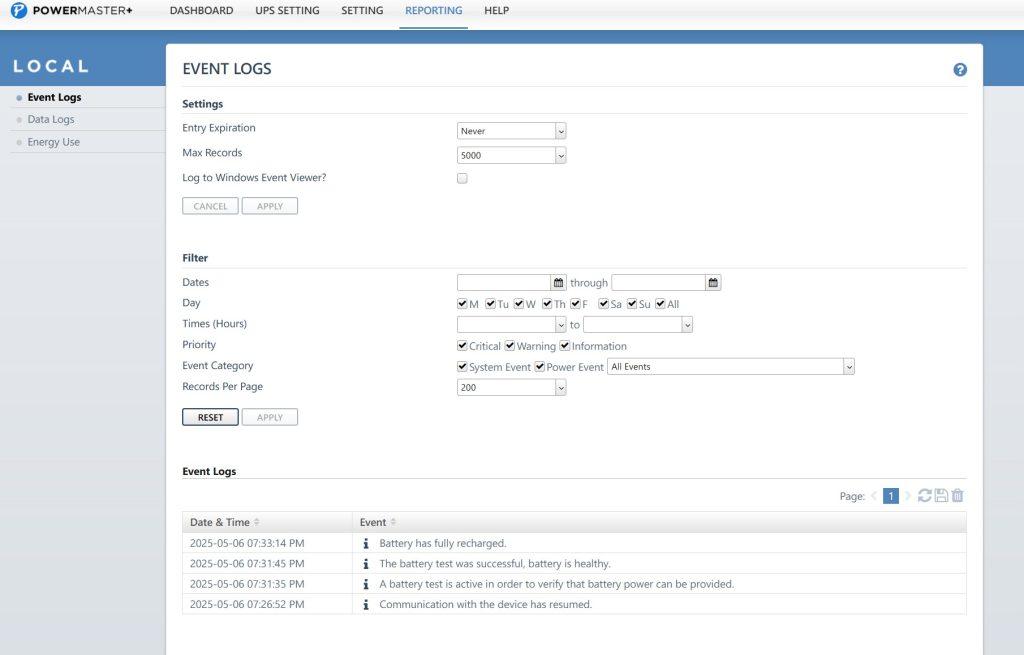Select Energy Use in sidebar
Image resolution: width=1024 pixels, height=655 pixels.
pyautogui.click(x=54, y=142)
